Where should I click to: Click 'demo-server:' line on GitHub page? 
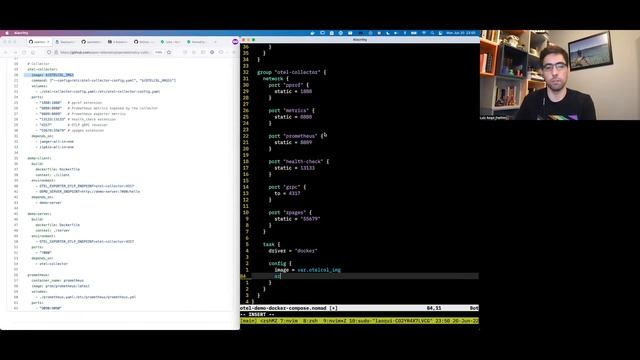[39, 214]
